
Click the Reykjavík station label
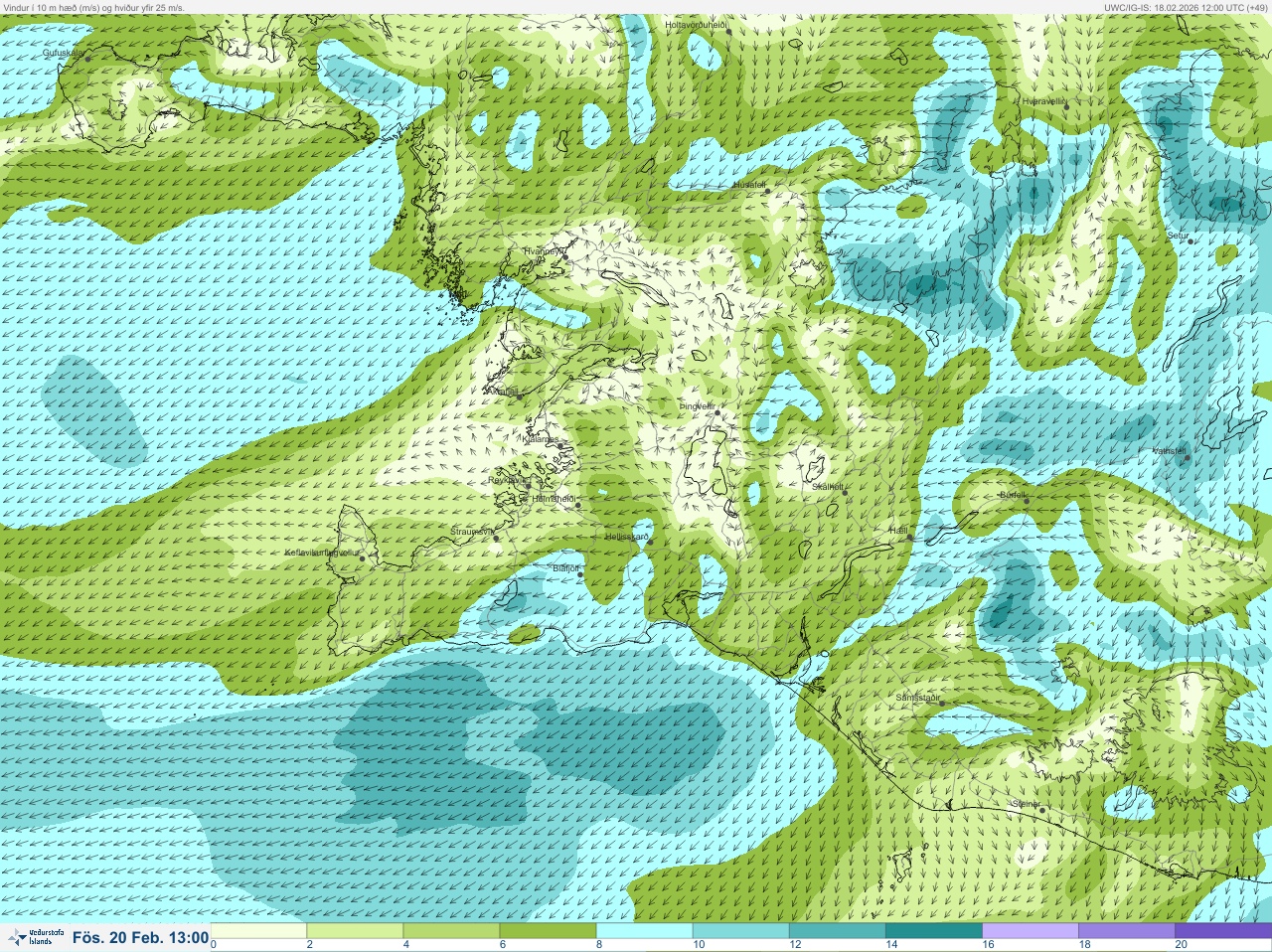coord(507,479)
